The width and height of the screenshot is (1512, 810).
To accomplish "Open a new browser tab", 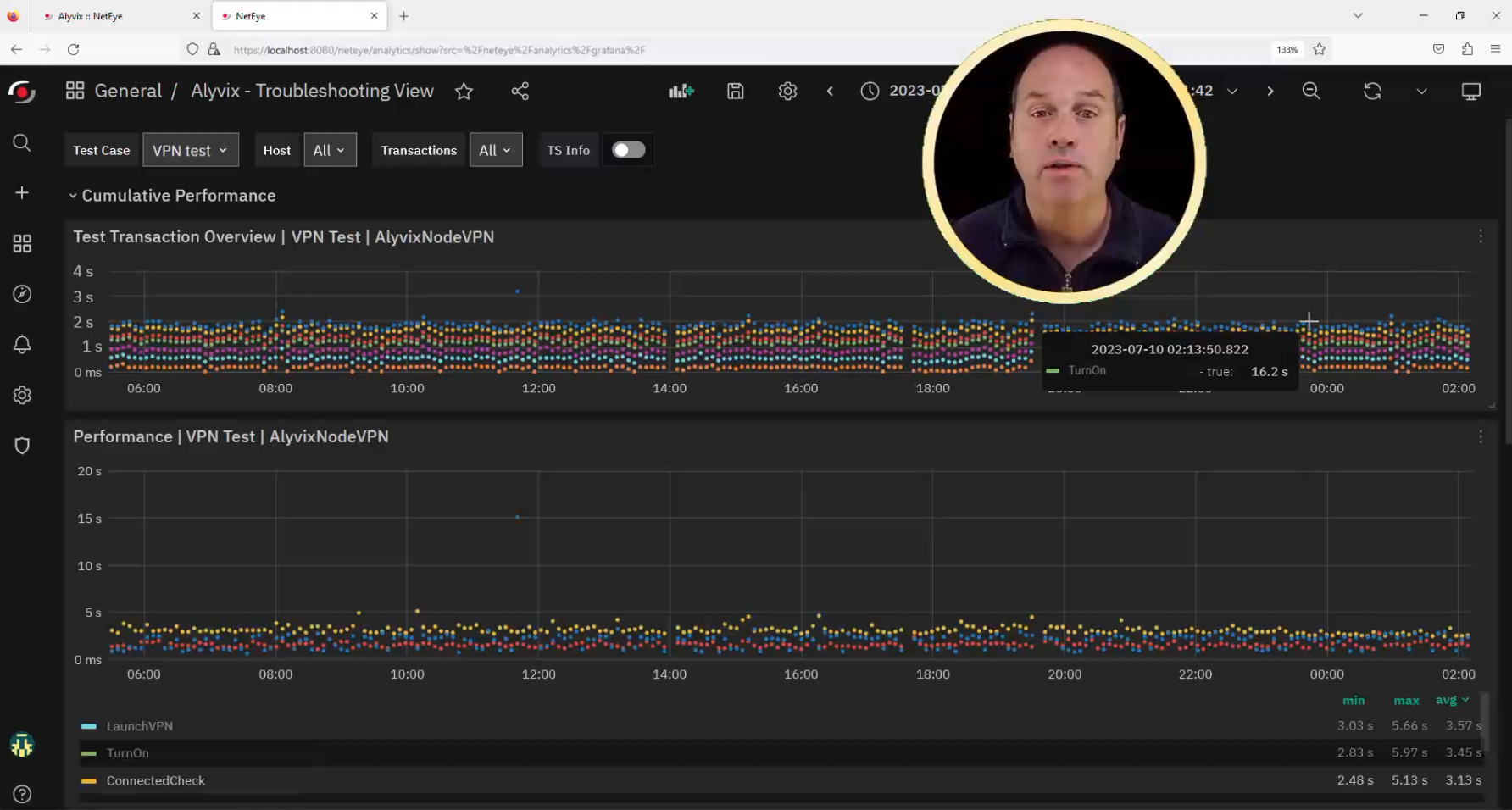I will point(404,16).
